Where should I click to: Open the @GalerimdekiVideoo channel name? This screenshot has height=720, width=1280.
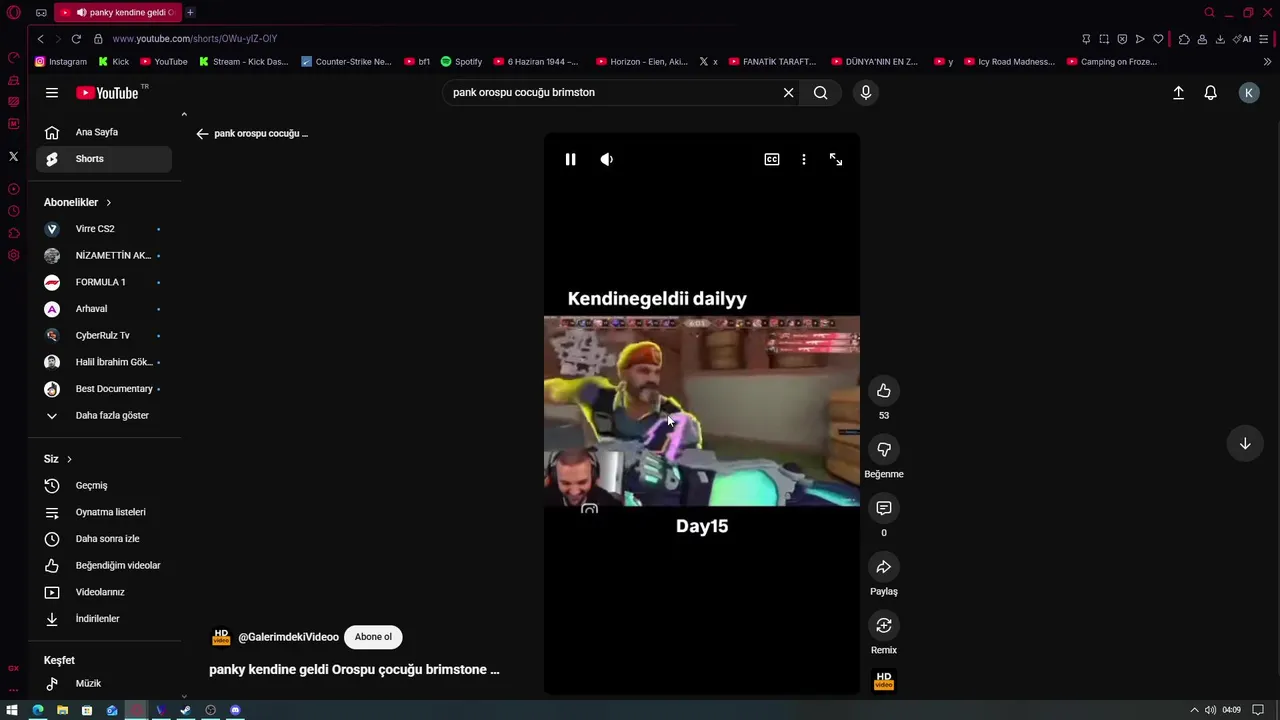click(288, 637)
